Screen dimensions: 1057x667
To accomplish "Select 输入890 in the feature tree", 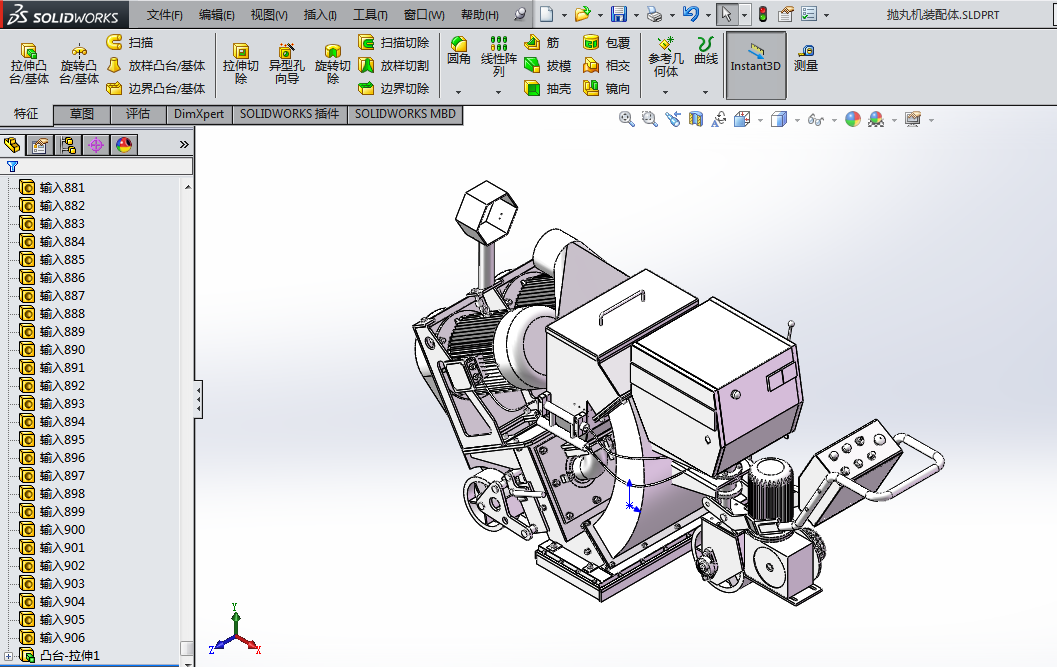I will [62, 350].
